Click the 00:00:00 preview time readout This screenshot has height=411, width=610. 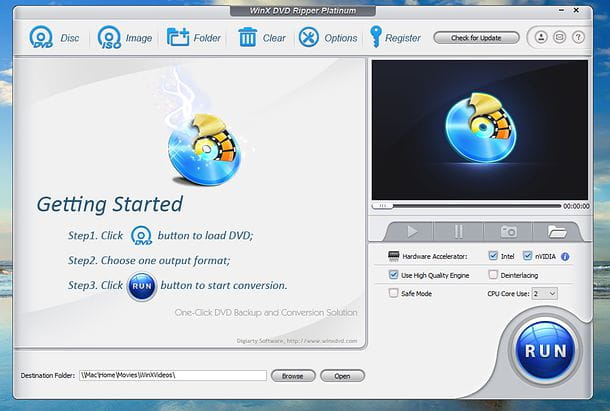(576, 206)
